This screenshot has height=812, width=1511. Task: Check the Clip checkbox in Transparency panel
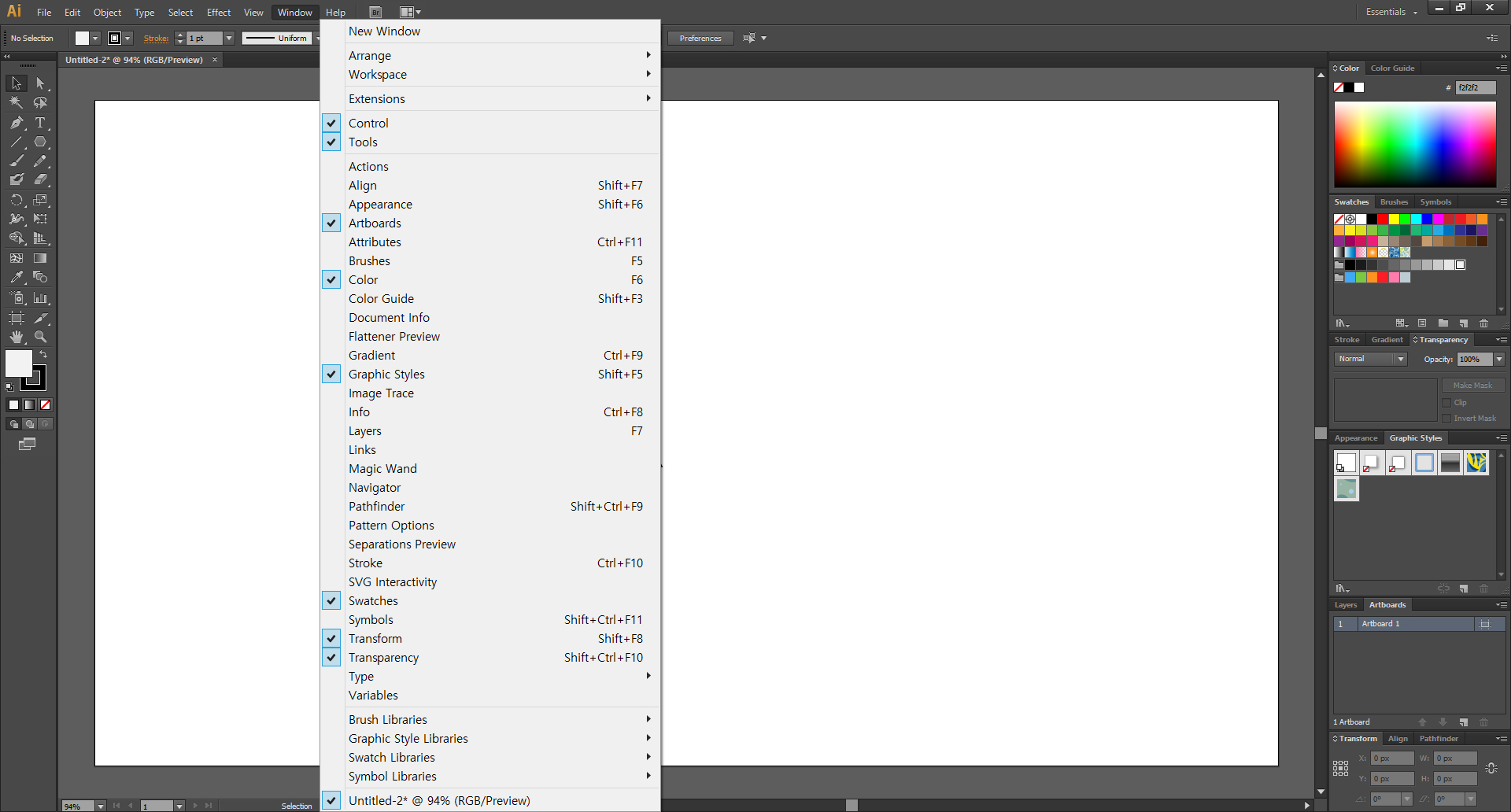(x=1446, y=403)
